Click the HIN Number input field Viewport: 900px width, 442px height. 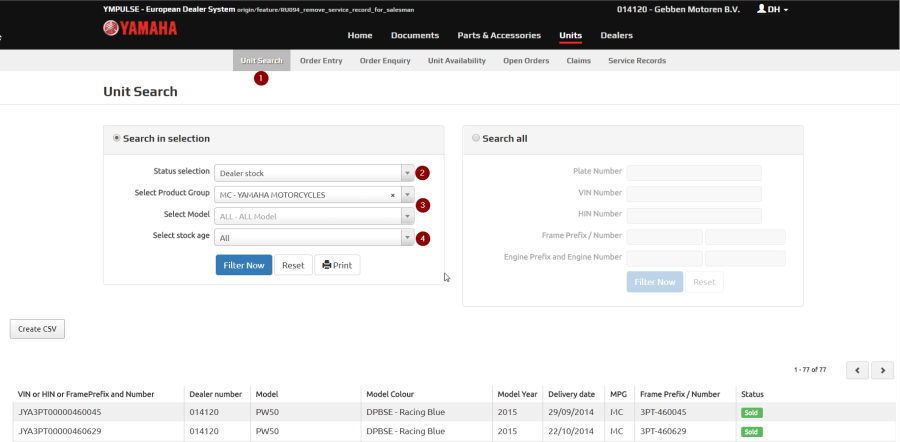pyautogui.click(x=694, y=216)
